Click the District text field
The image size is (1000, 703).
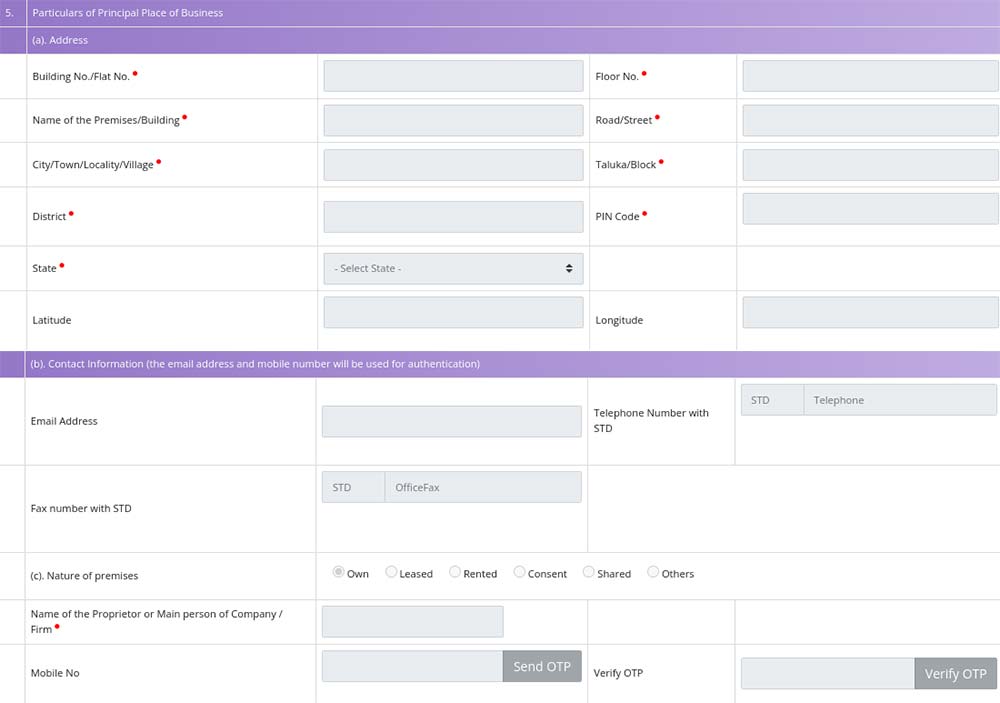pos(453,216)
